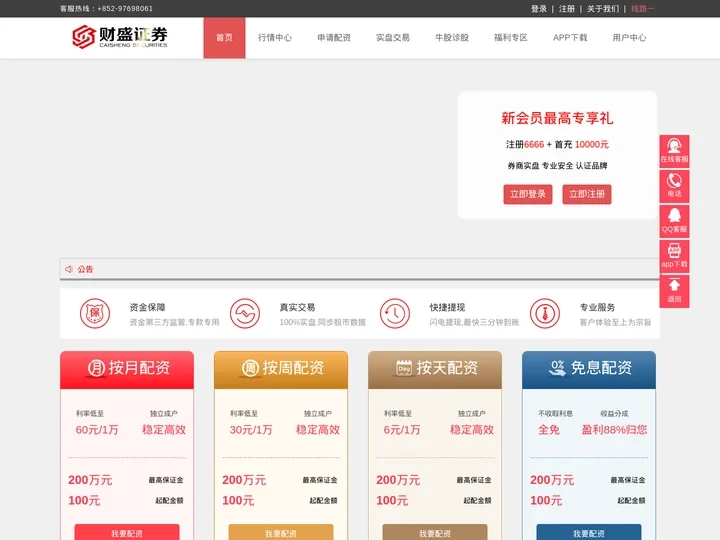
Task: Open the QQ客服 penguin icon
Action: tap(674, 221)
